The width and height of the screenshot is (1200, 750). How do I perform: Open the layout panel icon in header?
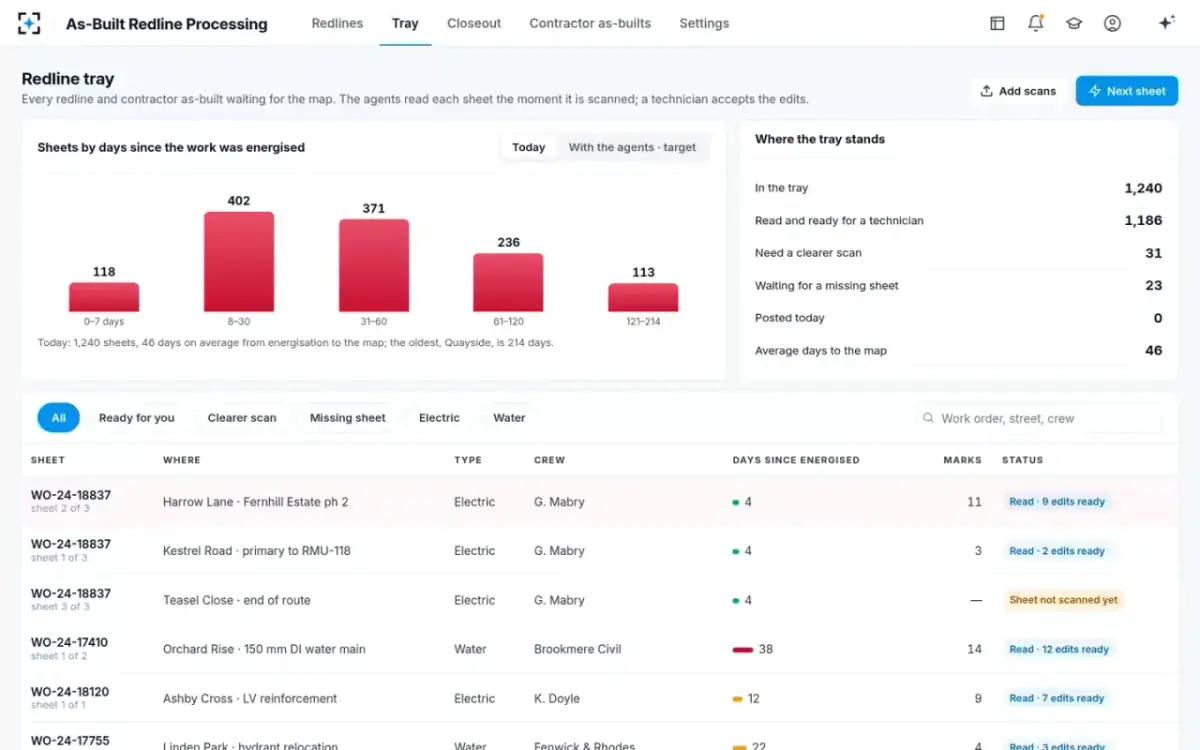[x=997, y=23]
